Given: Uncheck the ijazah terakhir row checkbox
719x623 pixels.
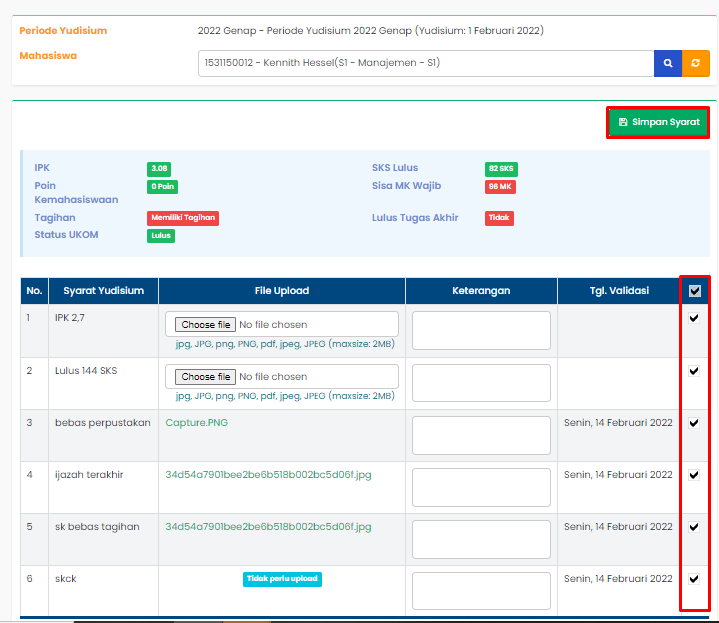Looking at the screenshot, I should (x=694, y=475).
